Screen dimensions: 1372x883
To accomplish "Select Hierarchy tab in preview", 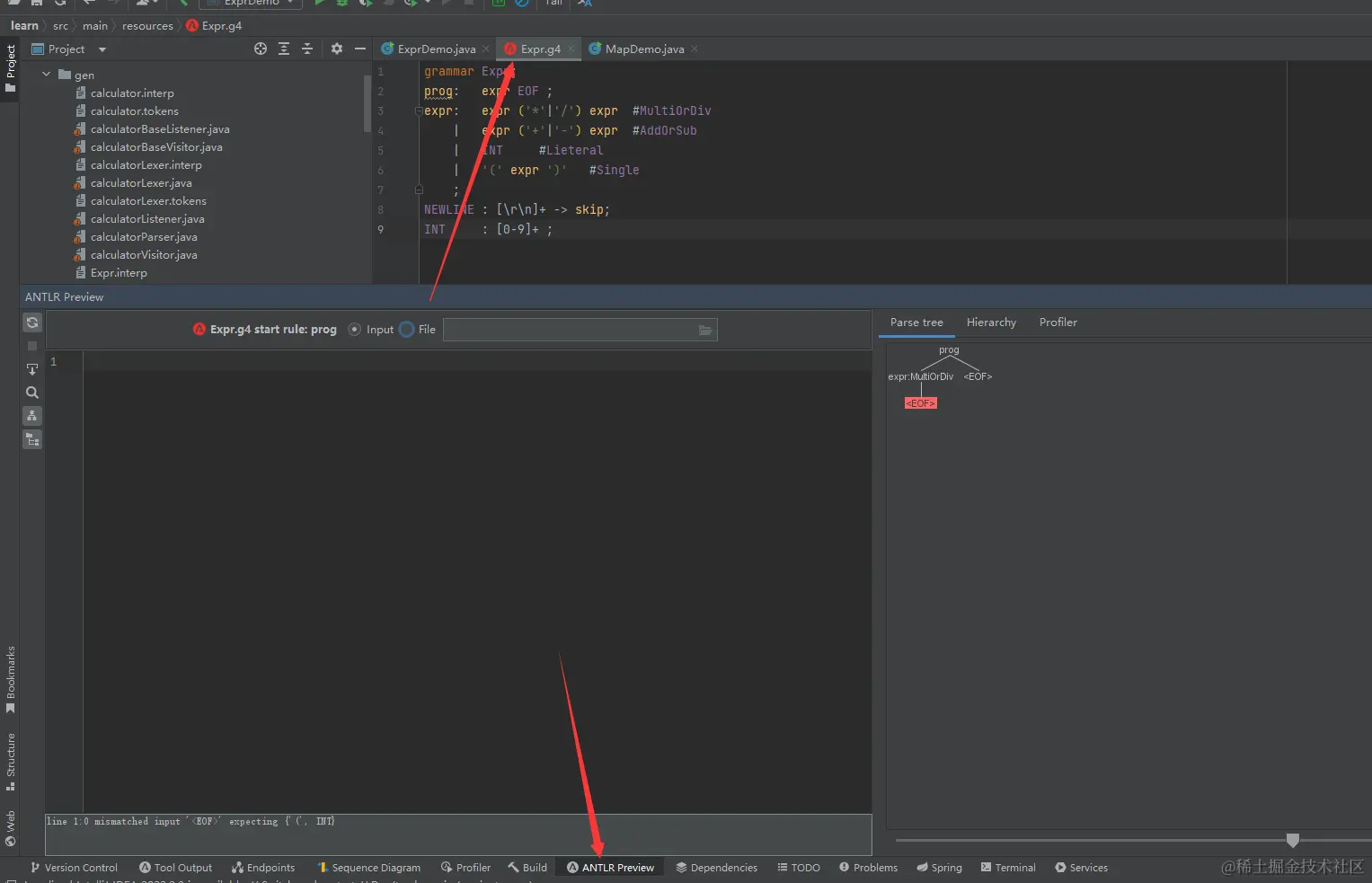I will pos(991,322).
